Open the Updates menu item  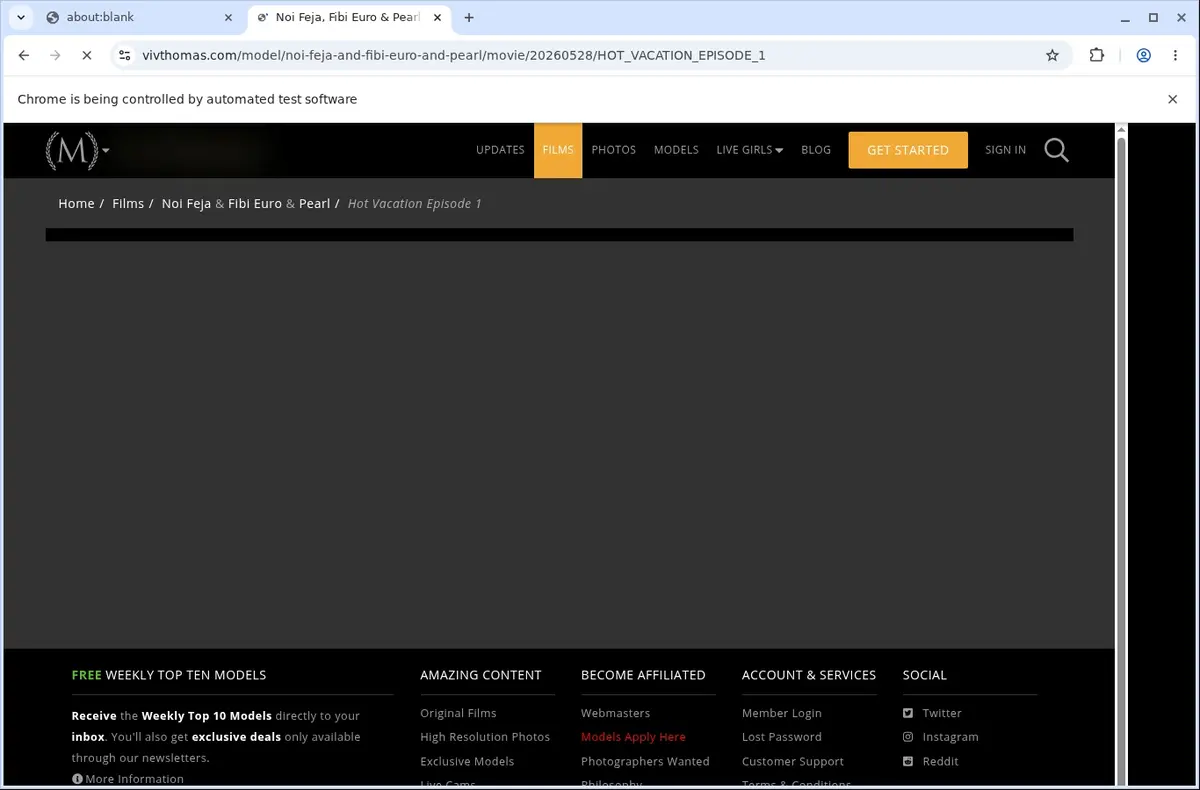point(500,150)
